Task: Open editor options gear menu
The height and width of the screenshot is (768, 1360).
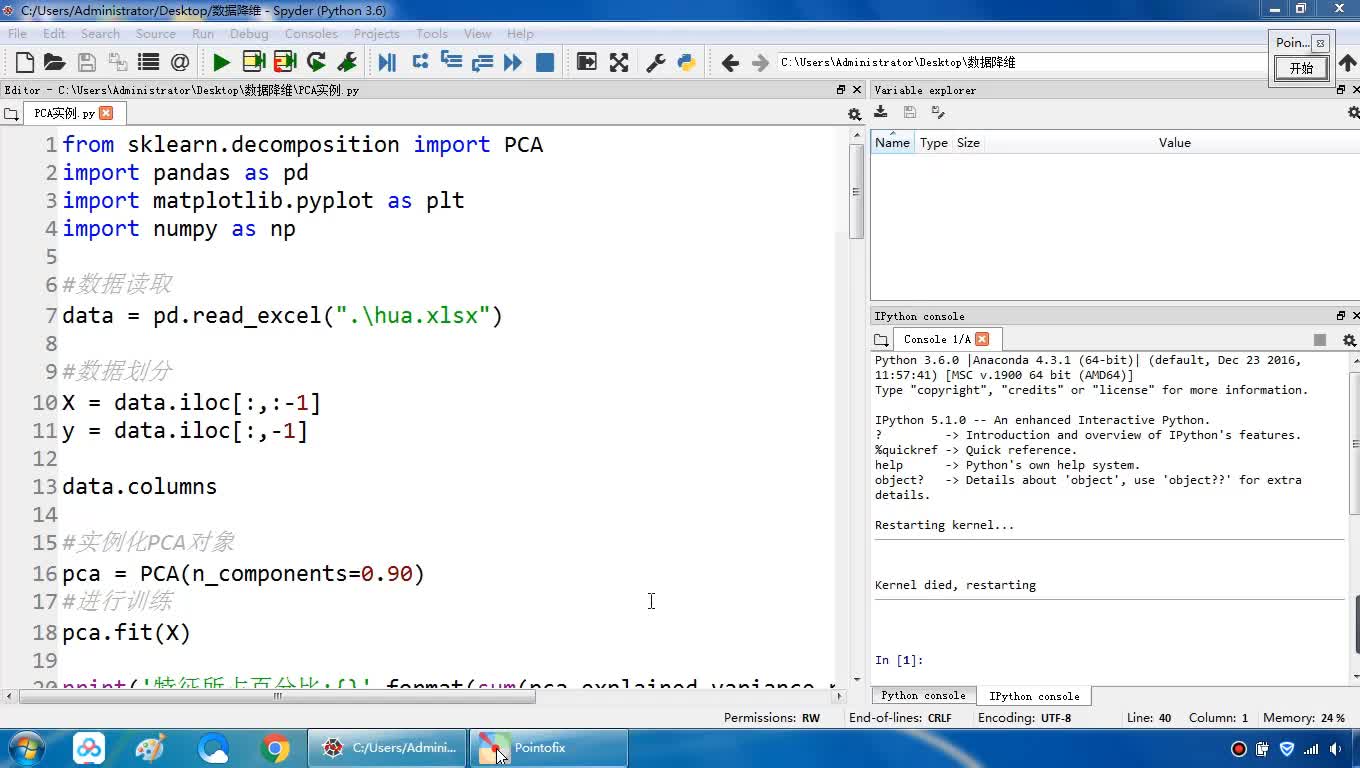Action: [x=854, y=114]
